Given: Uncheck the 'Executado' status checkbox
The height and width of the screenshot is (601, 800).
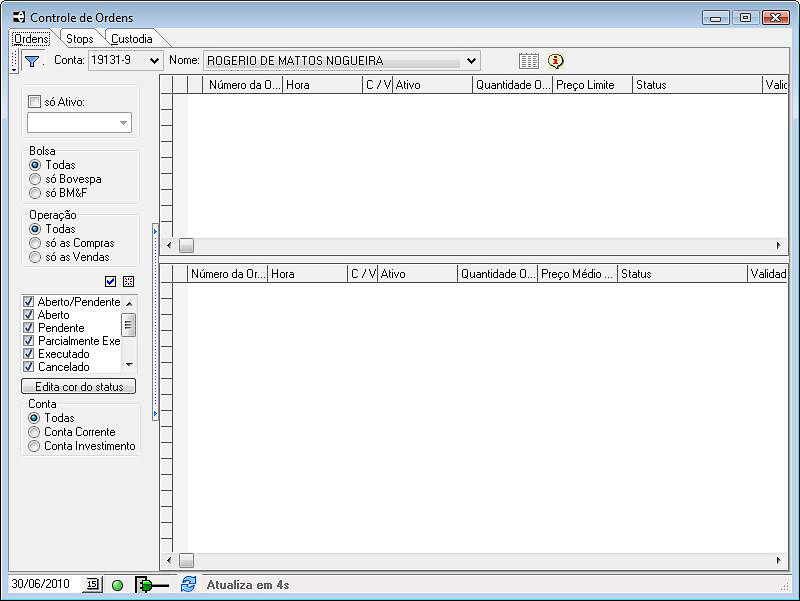Looking at the screenshot, I should 29,354.
